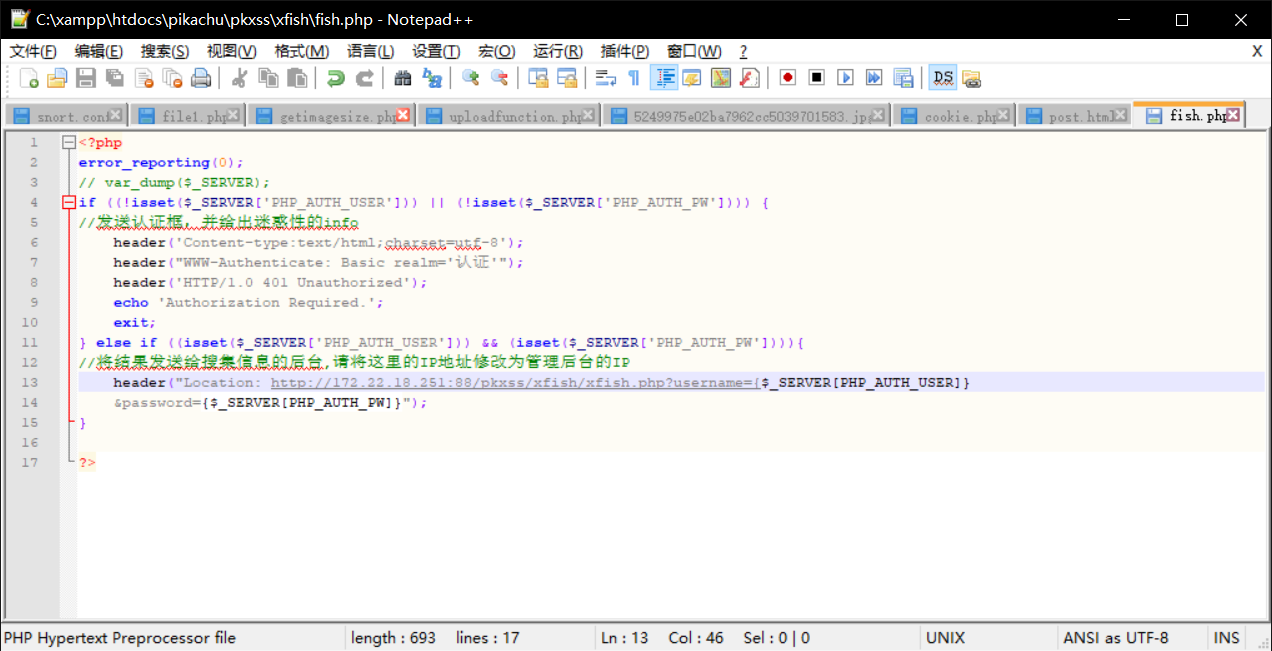Screen dimensions: 1272x651
Task: Collapse the <?php fold on line 1
Action: [68, 142]
